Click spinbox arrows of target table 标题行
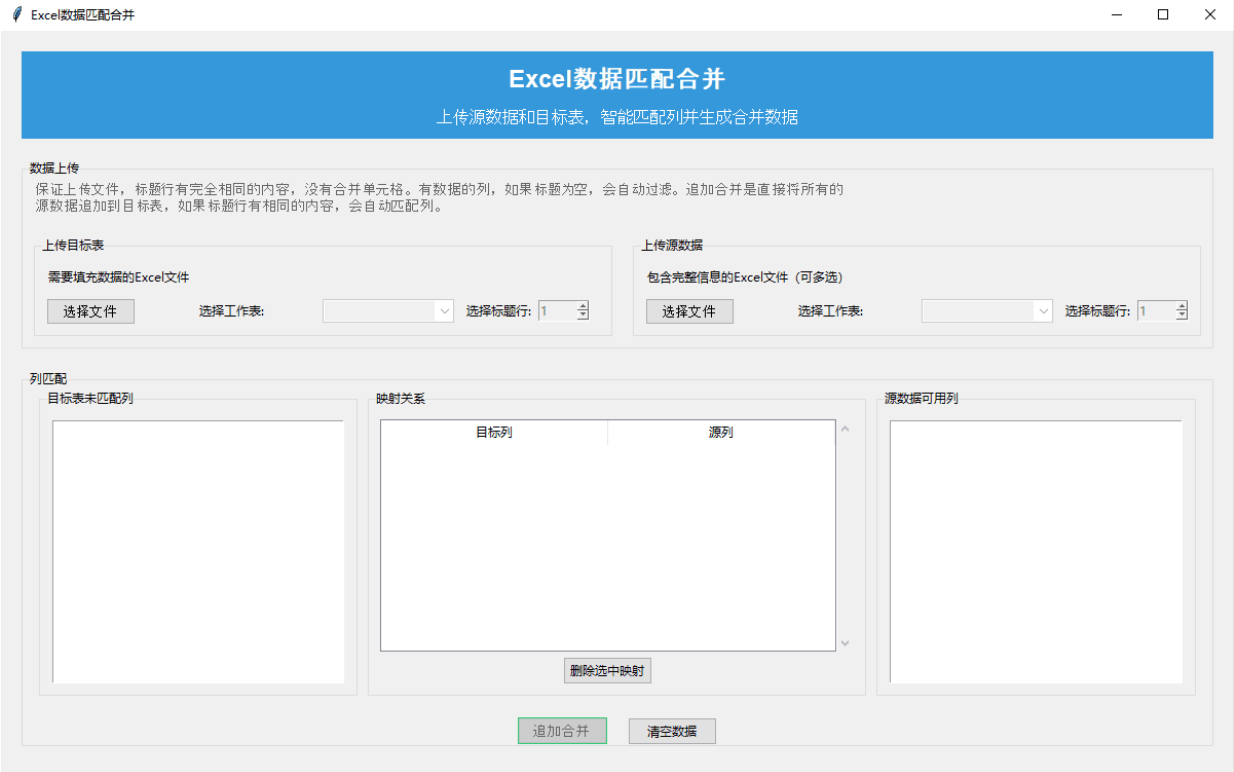 (x=583, y=311)
